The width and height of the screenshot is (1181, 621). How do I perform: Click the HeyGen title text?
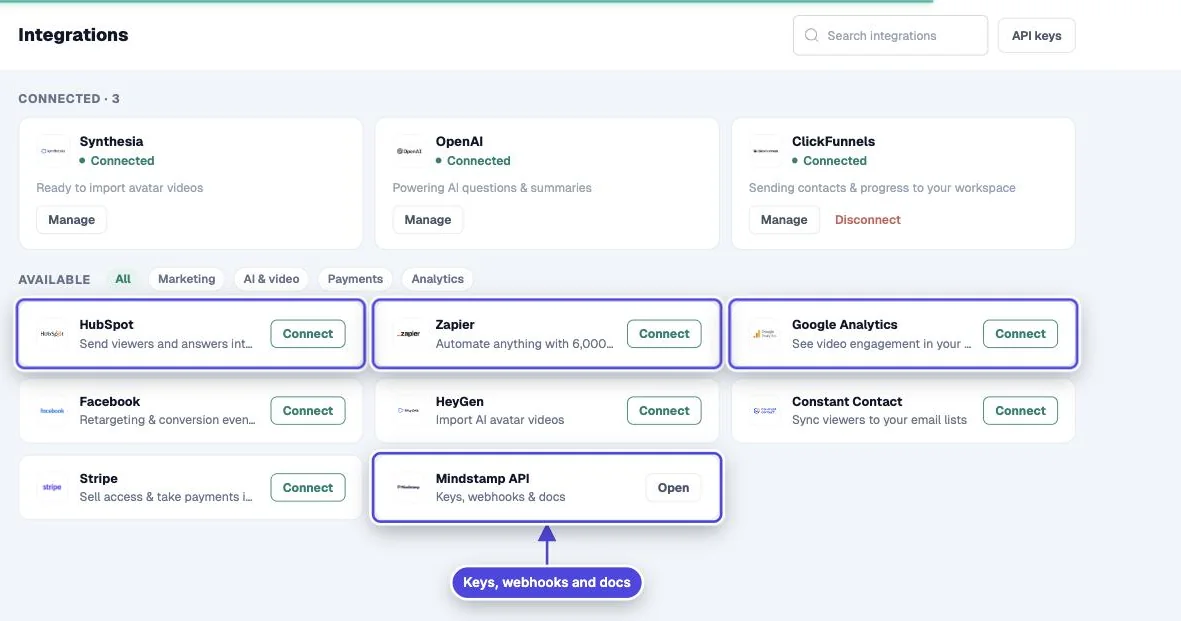tap(459, 402)
